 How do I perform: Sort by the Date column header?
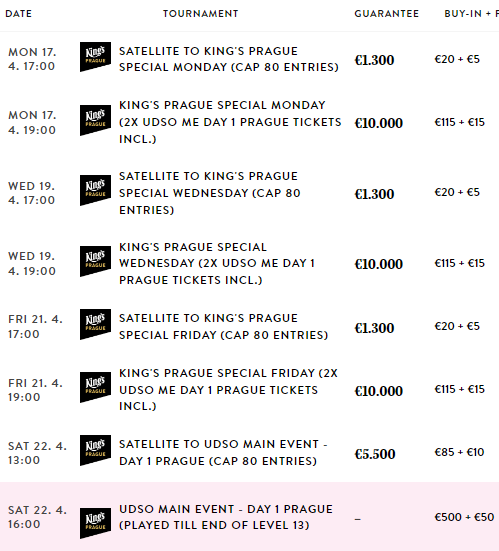click(19, 14)
